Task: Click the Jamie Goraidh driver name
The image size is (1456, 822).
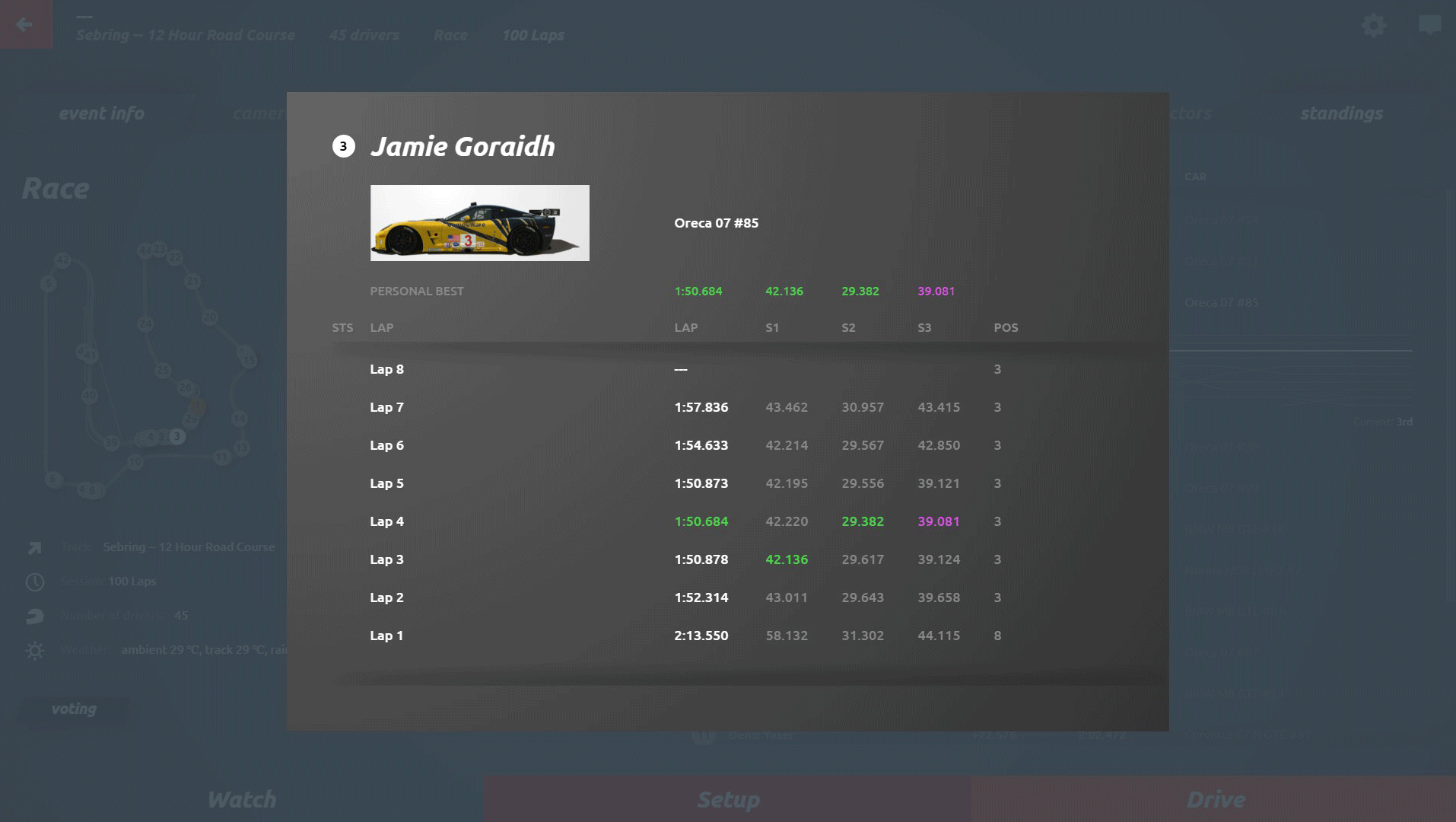Action: 463,146
